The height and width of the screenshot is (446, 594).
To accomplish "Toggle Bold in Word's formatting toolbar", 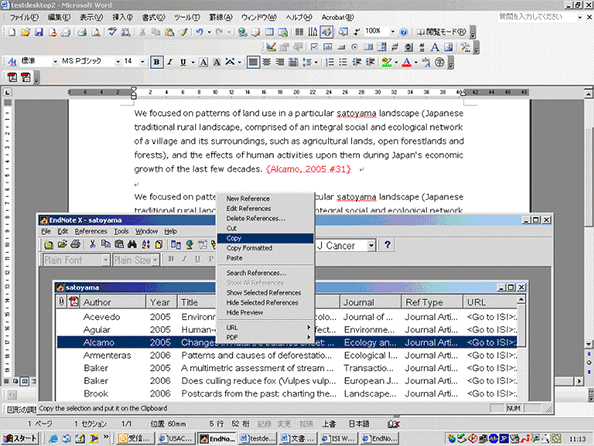I will point(156,62).
